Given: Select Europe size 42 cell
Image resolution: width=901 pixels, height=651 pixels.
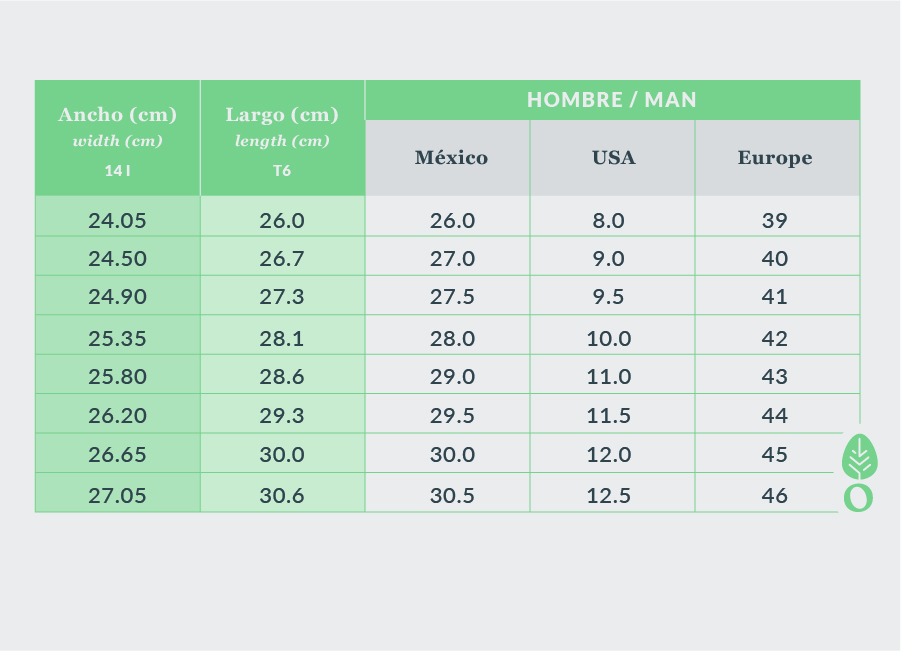Looking at the screenshot, I should point(775,339).
